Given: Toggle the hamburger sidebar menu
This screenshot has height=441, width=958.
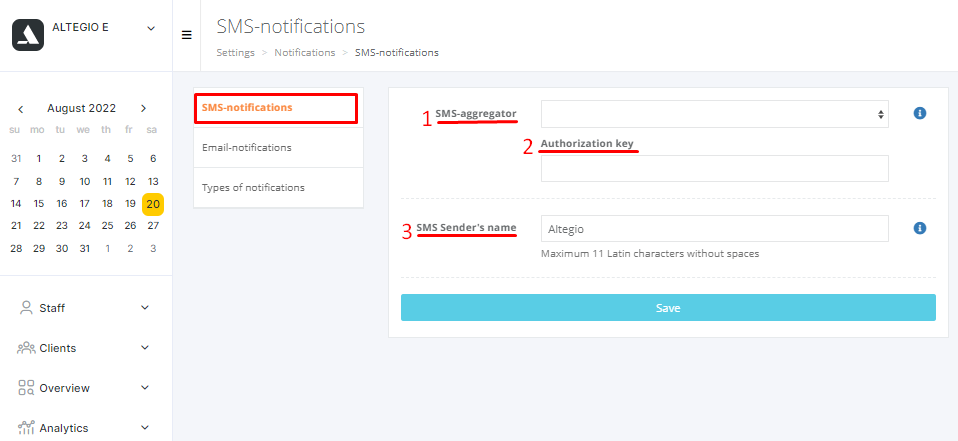Looking at the screenshot, I should (186, 35).
